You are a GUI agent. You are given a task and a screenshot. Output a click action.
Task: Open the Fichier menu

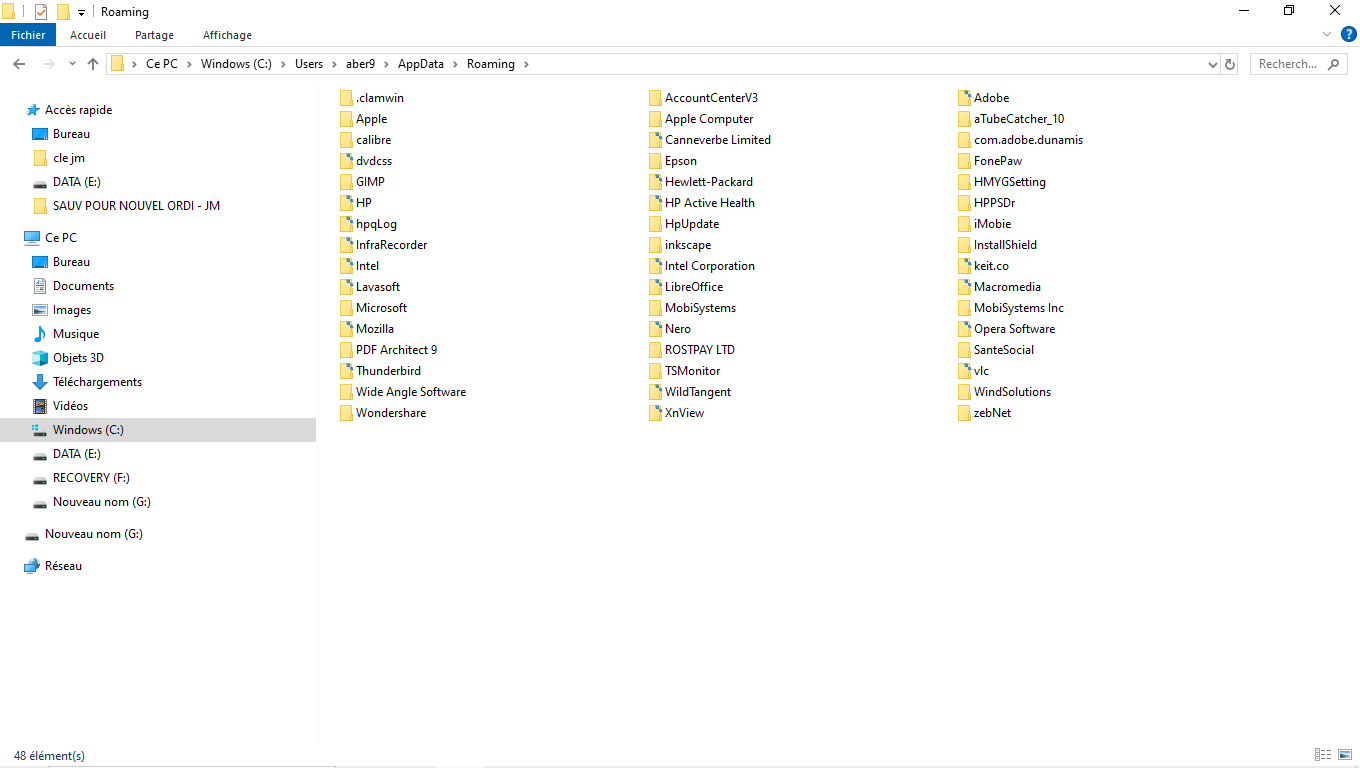28,35
